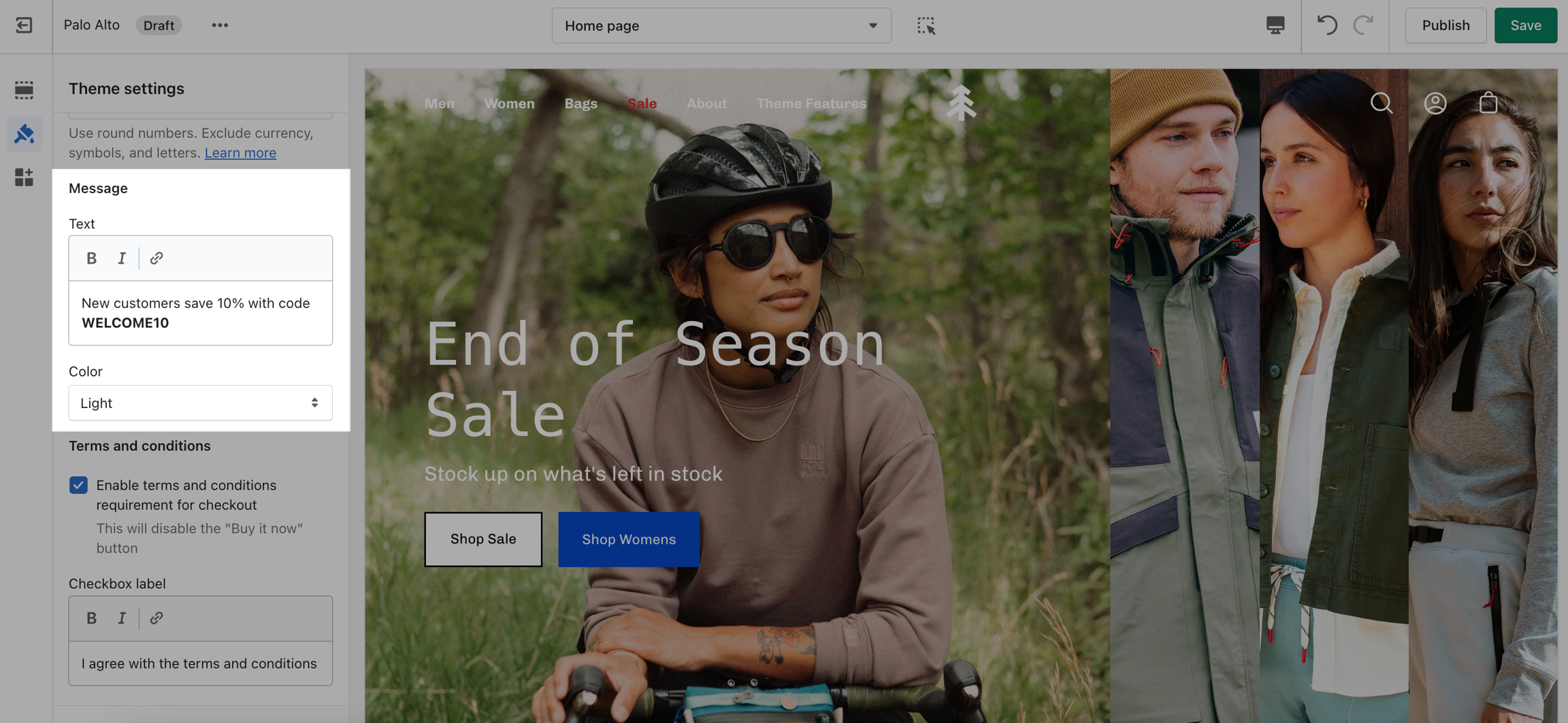Click the exit editor icon
Viewport: 1568px width, 723px height.
tap(24, 25)
